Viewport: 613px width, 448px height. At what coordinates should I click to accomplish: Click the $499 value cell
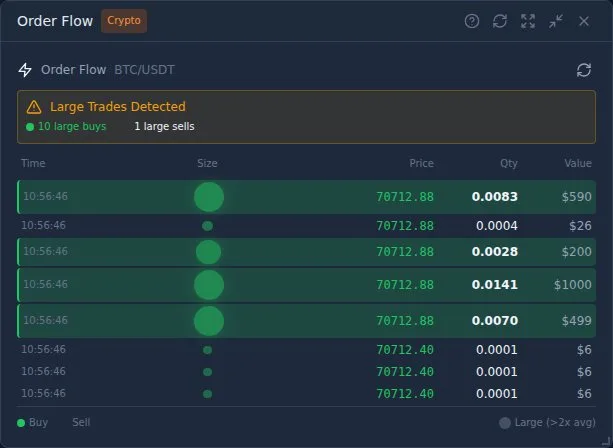(x=577, y=321)
